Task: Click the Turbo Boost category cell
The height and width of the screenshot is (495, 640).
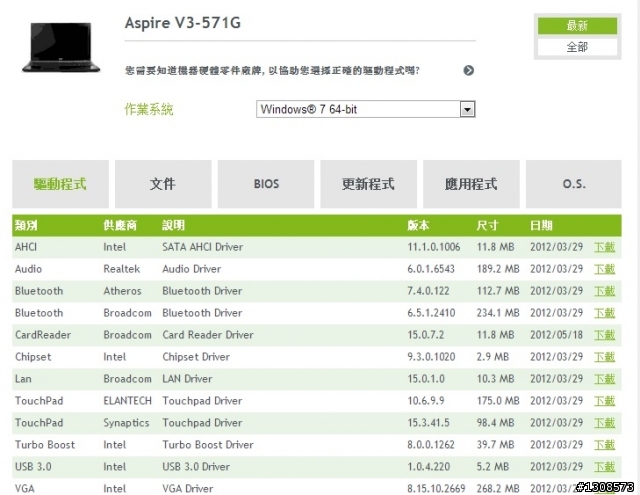Action: (45, 445)
